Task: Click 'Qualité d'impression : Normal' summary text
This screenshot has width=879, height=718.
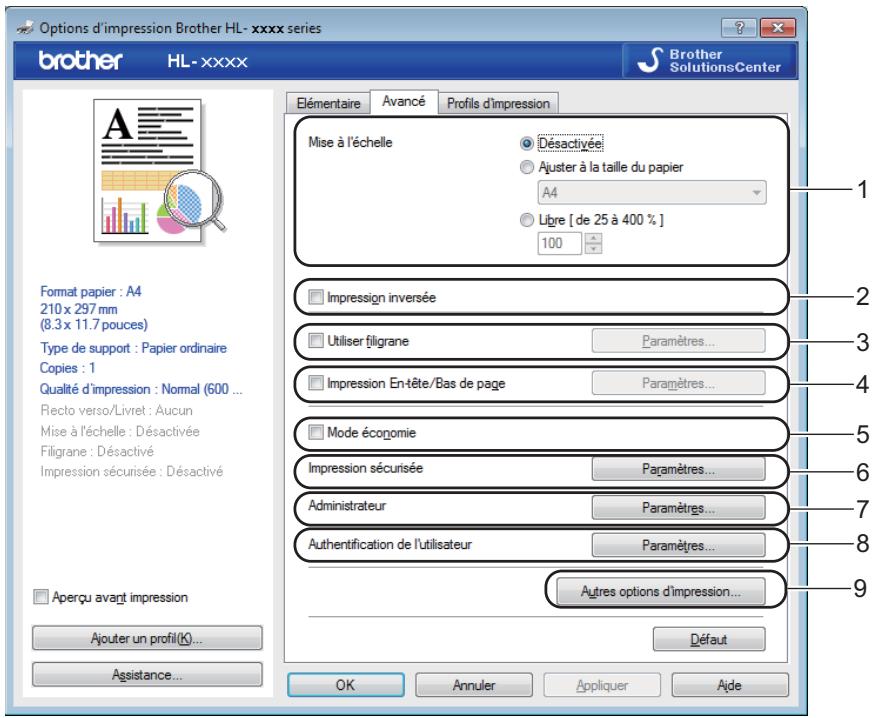Action: coord(141,389)
